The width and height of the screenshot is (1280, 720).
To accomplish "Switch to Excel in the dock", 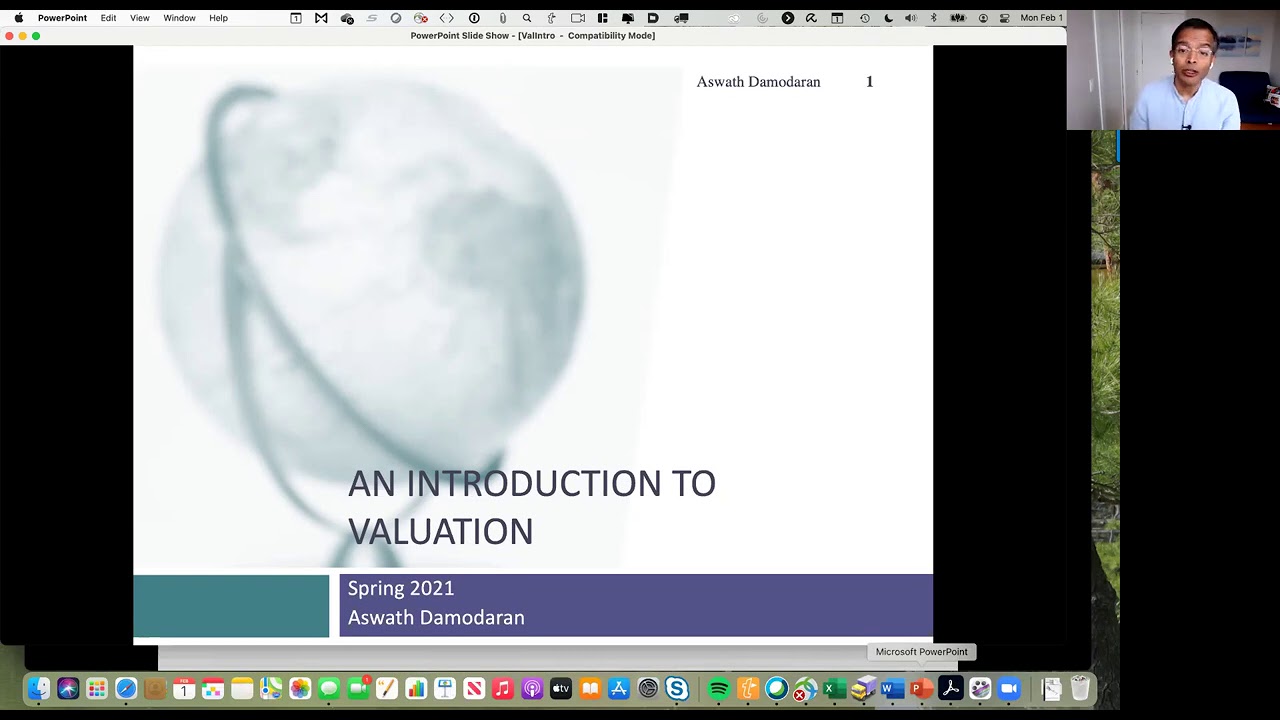I will pos(834,689).
